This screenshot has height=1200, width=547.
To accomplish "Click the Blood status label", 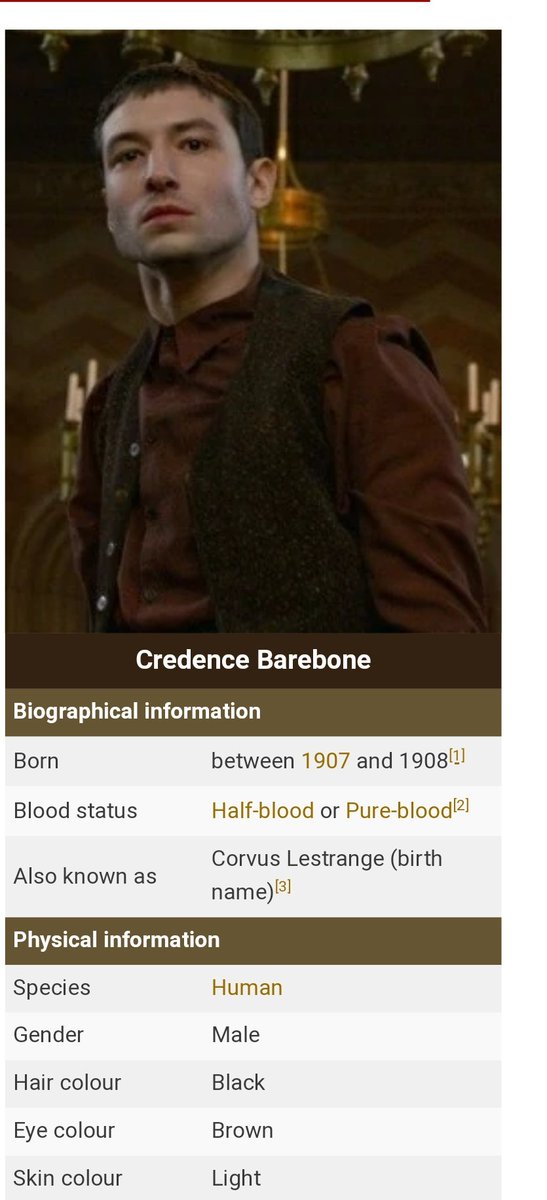I will [x=75, y=811].
